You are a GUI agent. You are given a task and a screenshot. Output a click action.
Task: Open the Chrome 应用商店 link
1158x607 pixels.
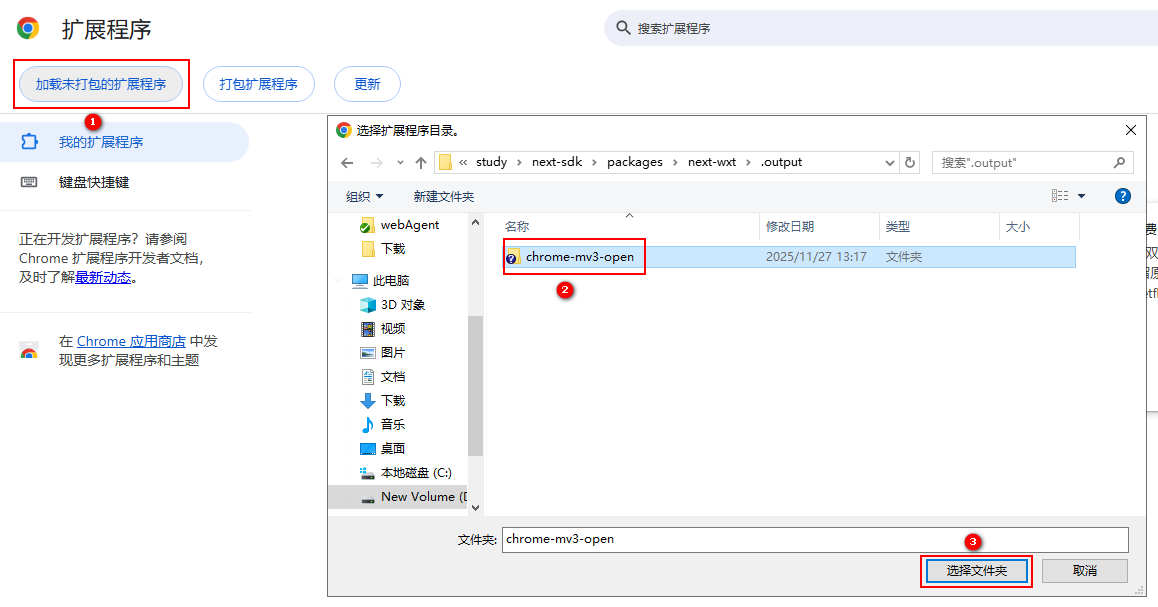coord(131,341)
